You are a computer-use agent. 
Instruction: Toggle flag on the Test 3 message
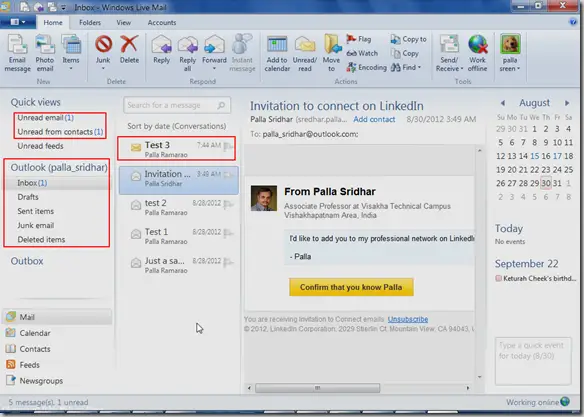(x=228, y=146)
